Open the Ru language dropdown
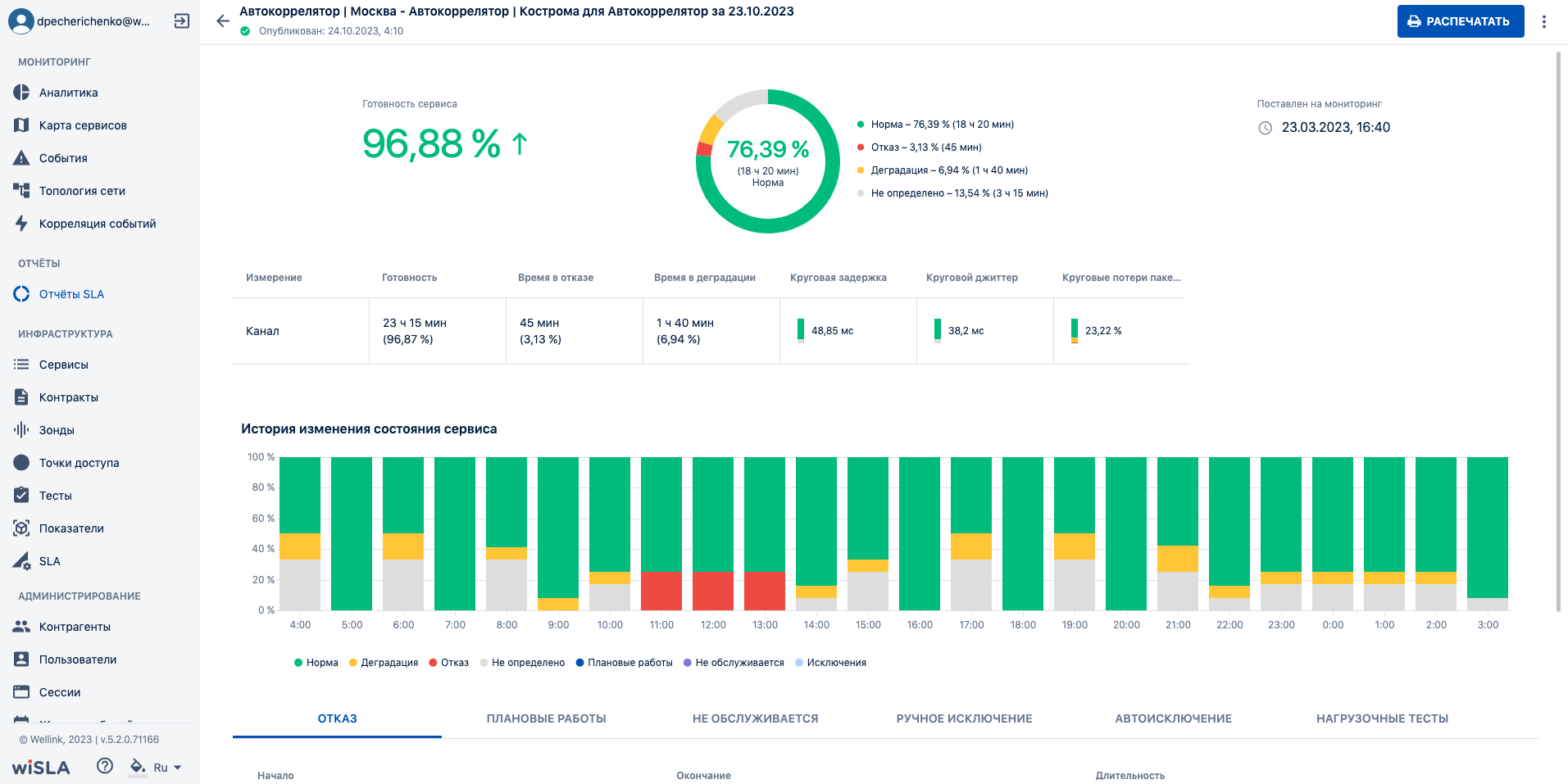 click(x=167, y=768)
